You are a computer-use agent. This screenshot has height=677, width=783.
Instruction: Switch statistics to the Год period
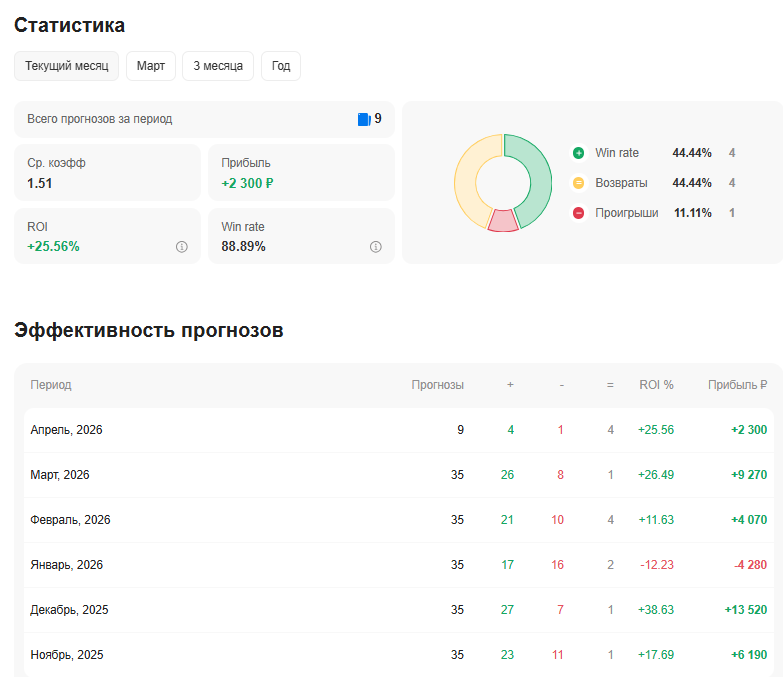(281, 66)
